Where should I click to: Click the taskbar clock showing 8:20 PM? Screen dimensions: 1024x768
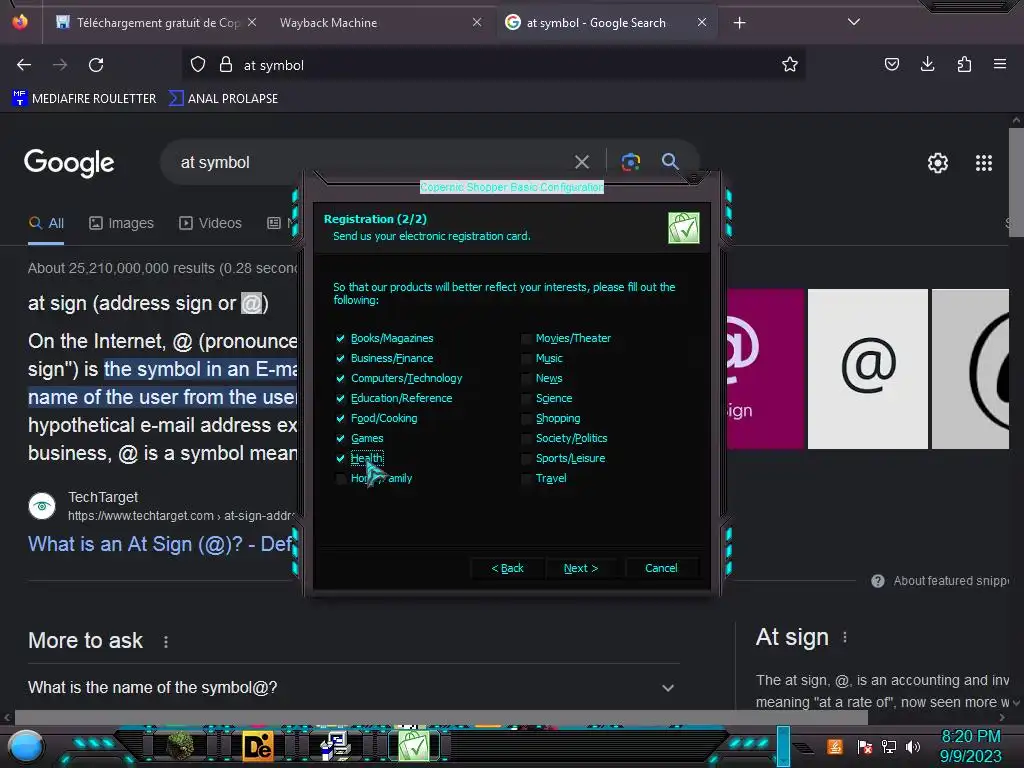pyautogui.click(x=970, y=746)
